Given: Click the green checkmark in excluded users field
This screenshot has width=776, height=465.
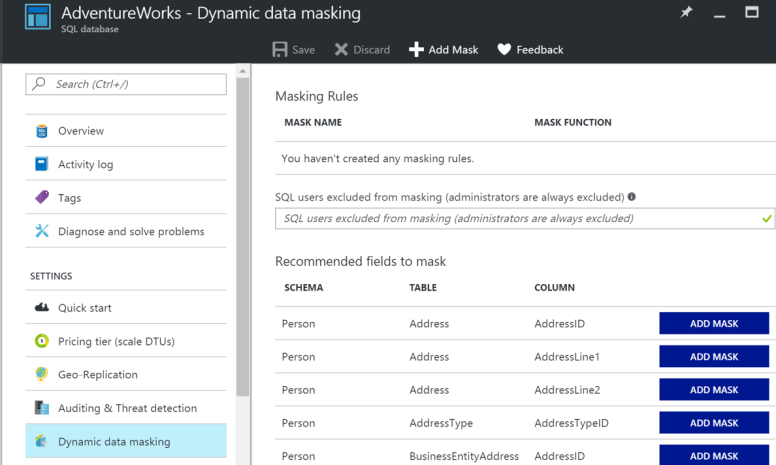Looking at the screenshot, I should 767,219.
